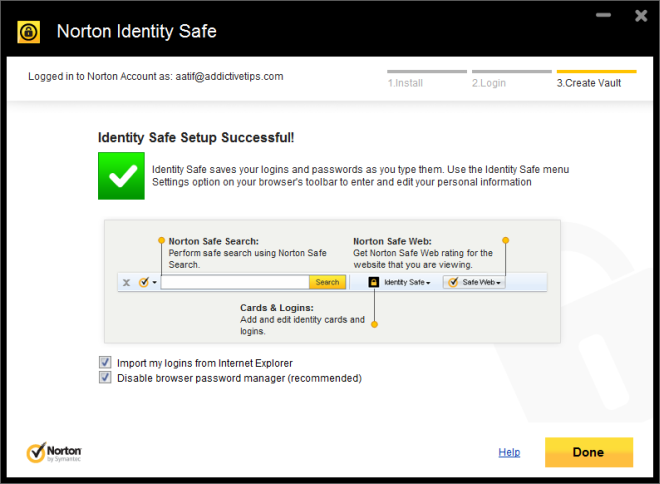The width and height of the screenshot is (660, 484).
Task: Select the 2.Login step tab
Action: (x=489, y=82)
